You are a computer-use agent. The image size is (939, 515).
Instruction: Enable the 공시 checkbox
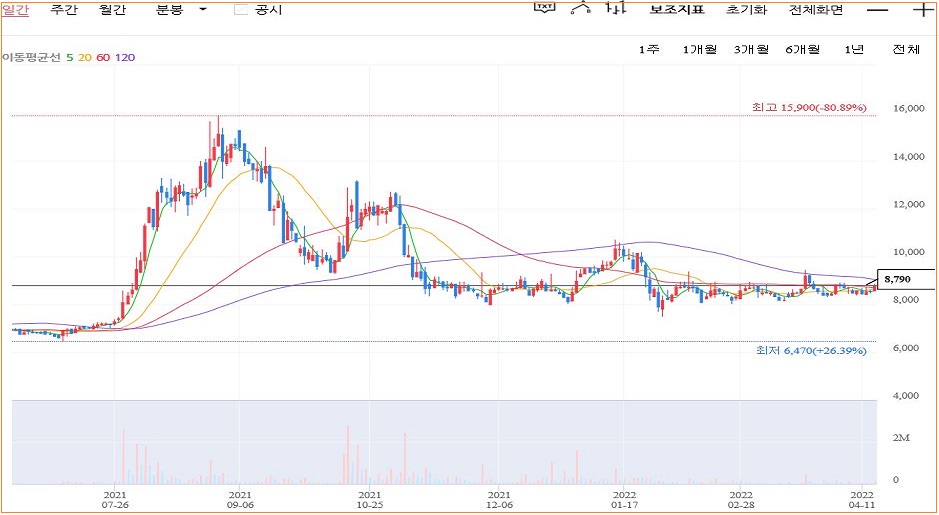pyautogui.click(x=240, y=10)
